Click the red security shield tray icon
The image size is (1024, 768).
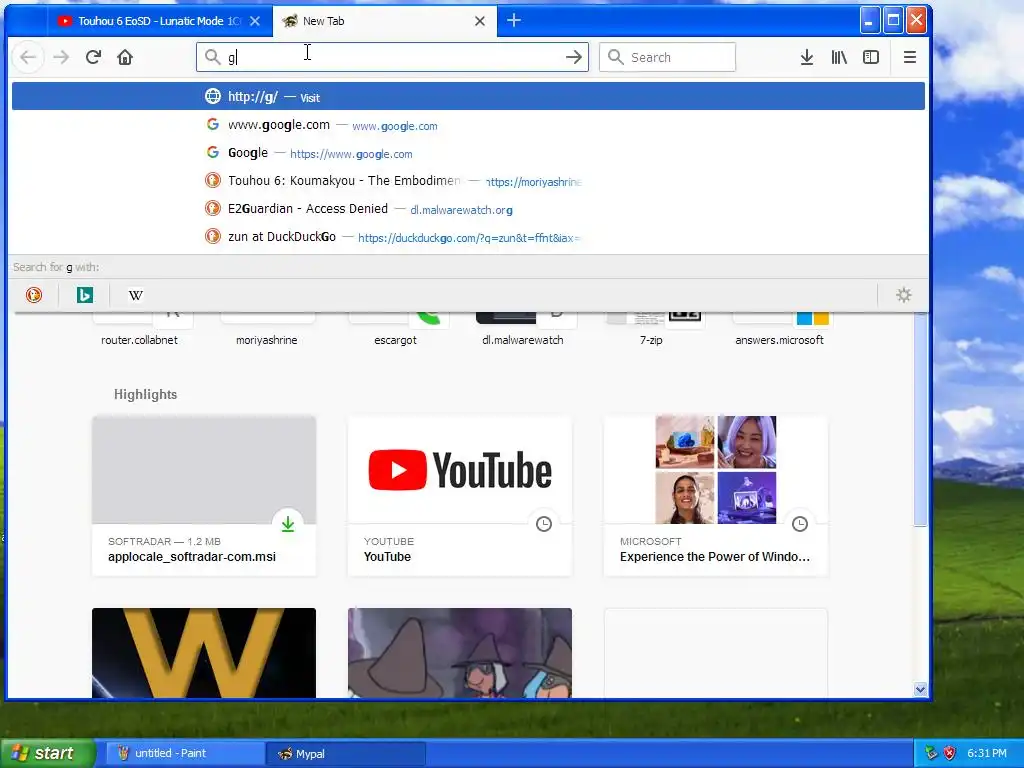949,753
